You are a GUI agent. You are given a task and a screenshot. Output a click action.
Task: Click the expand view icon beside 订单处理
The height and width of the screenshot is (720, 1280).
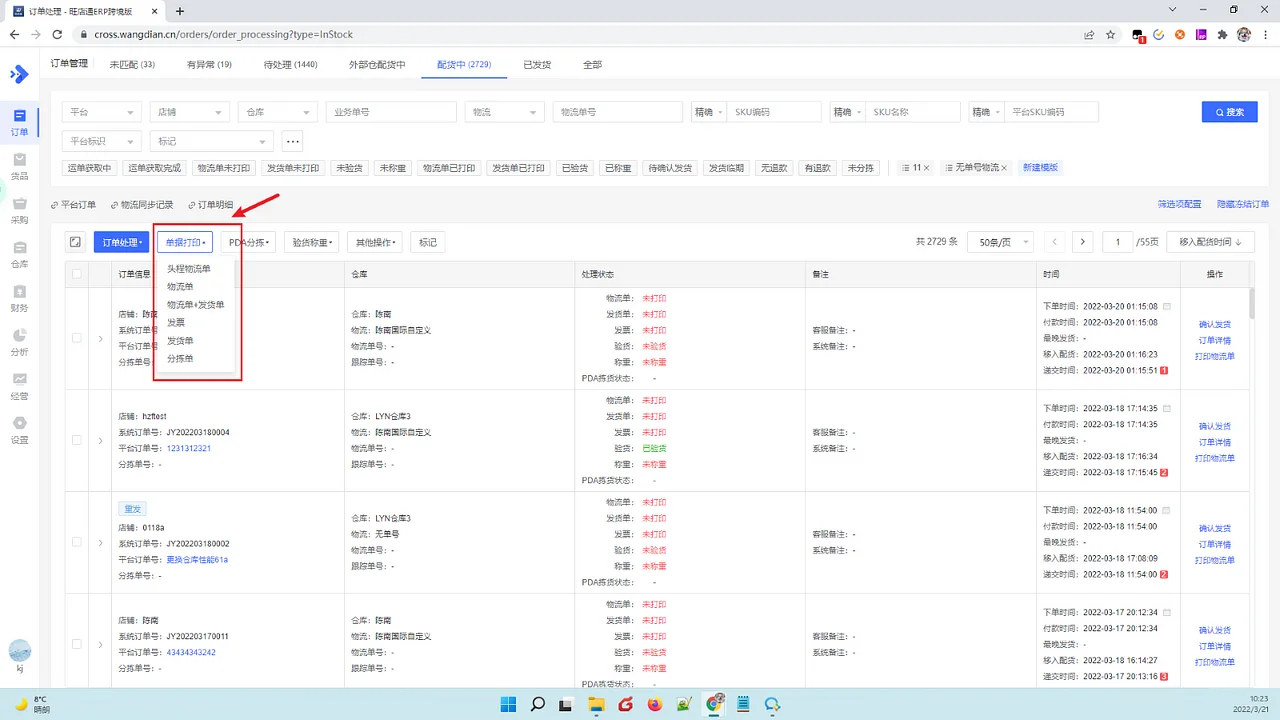(x=75, y=241)
